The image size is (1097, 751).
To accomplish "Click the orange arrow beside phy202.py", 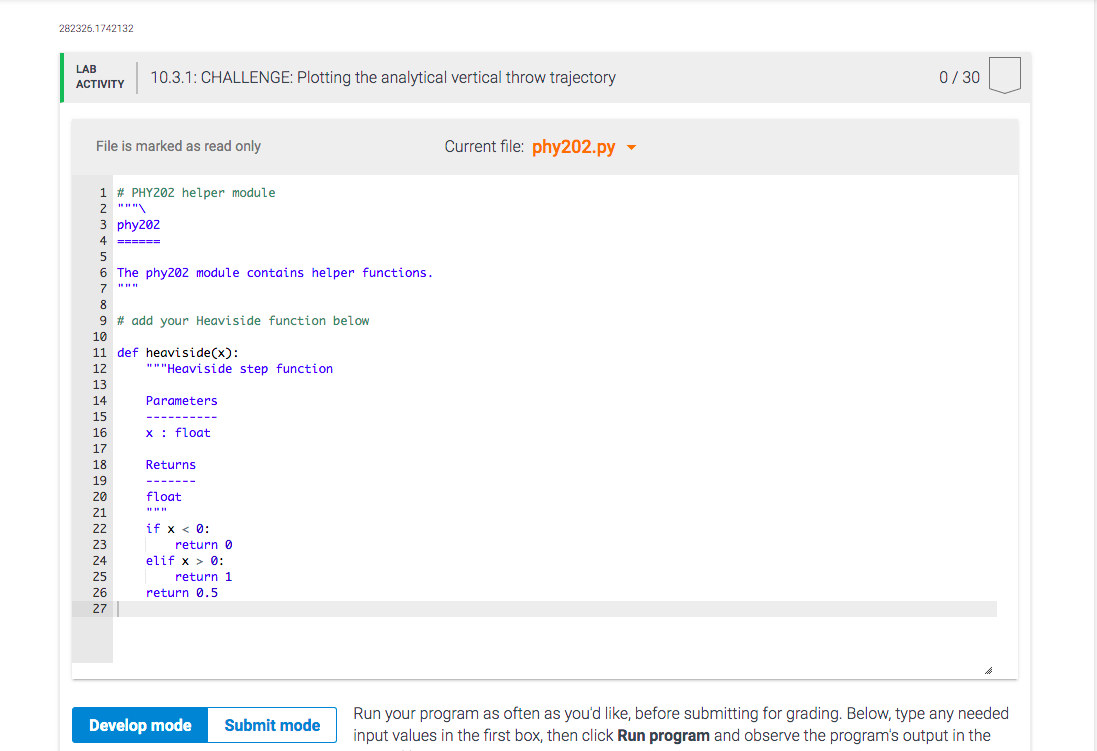I will click(x=630, y=146).
